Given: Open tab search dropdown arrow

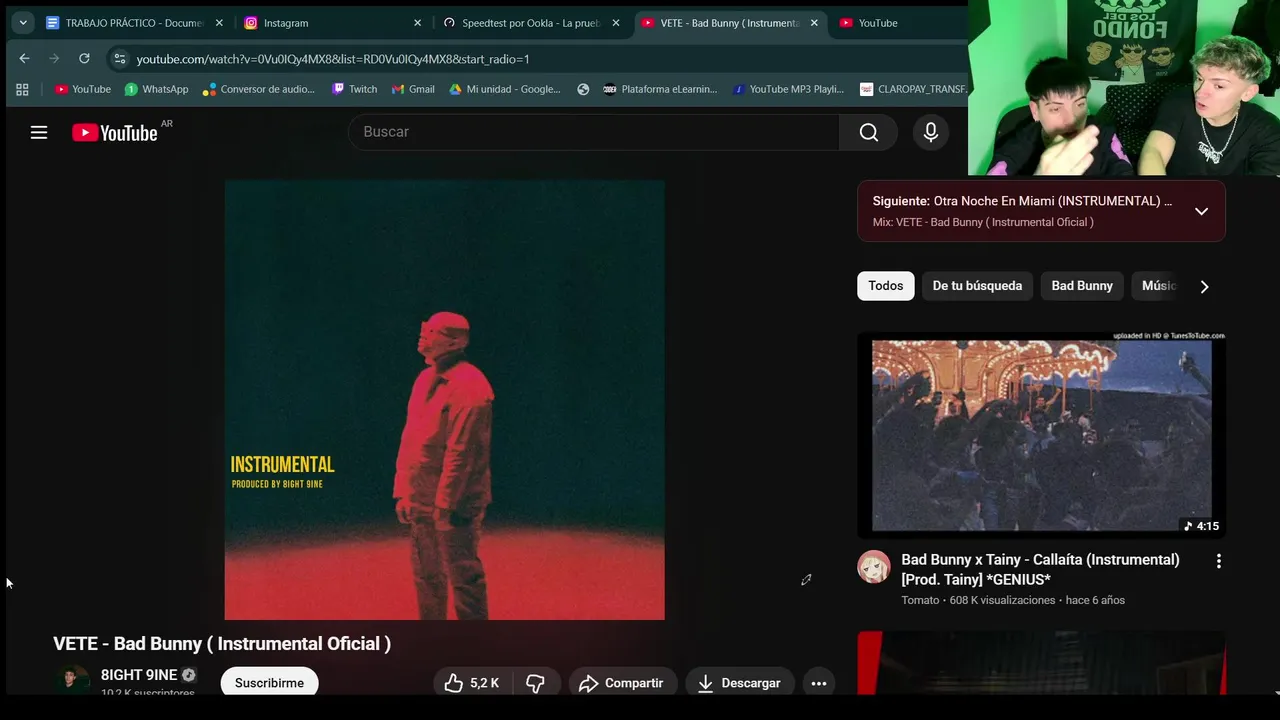Looking at the screenshot, I should pos(22,22).
